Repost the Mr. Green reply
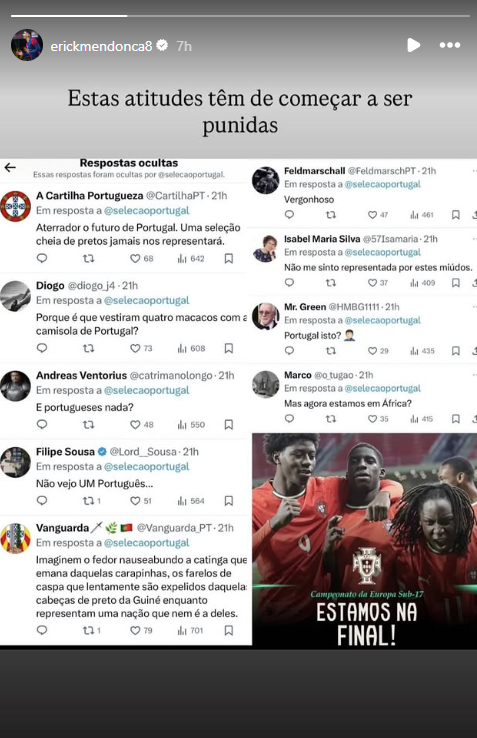Image resolution: width=477 pixels, height=738 pixels. [x=331, y=351]
